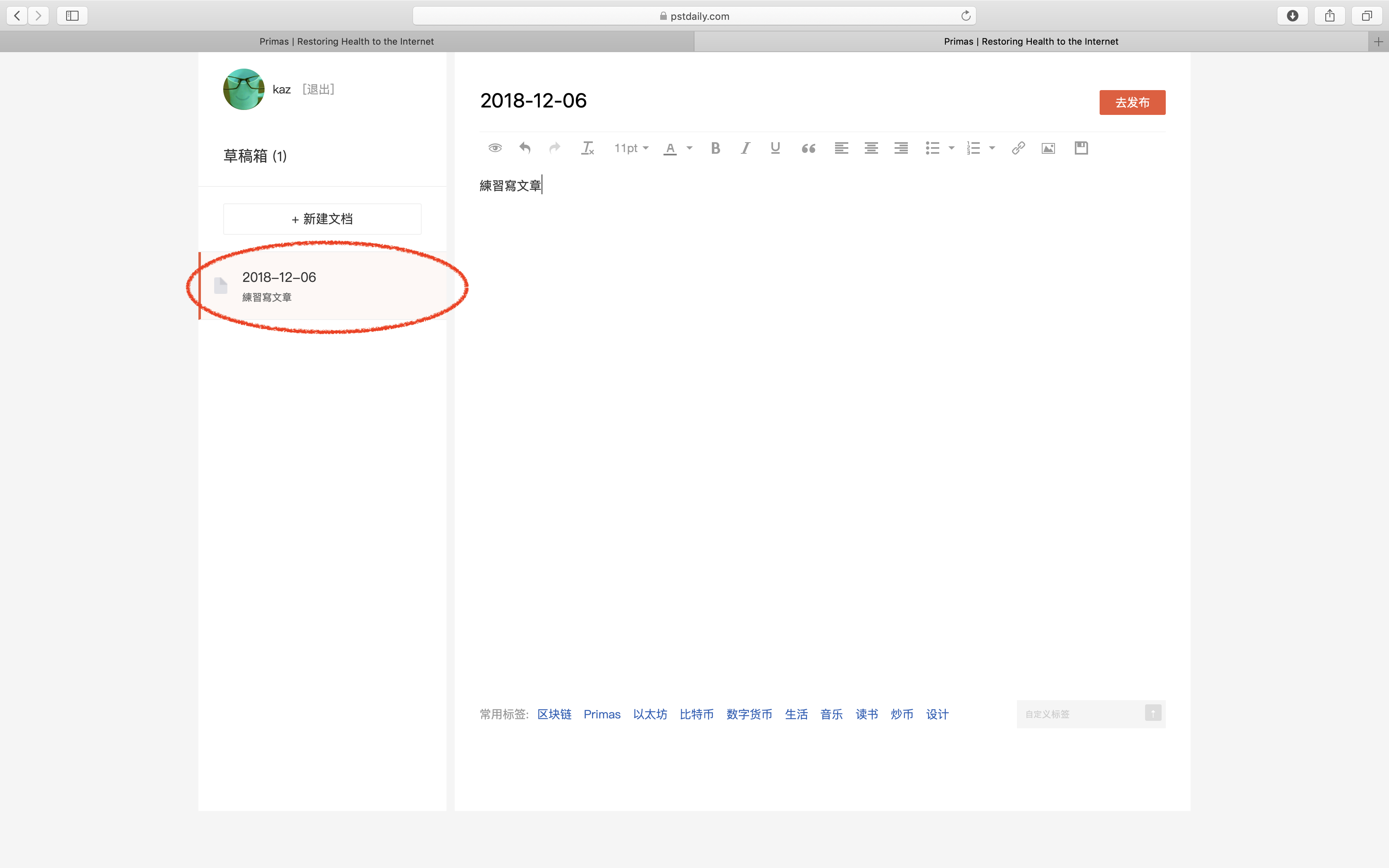Switch to the first Primas browser tab

pos(346,41)
